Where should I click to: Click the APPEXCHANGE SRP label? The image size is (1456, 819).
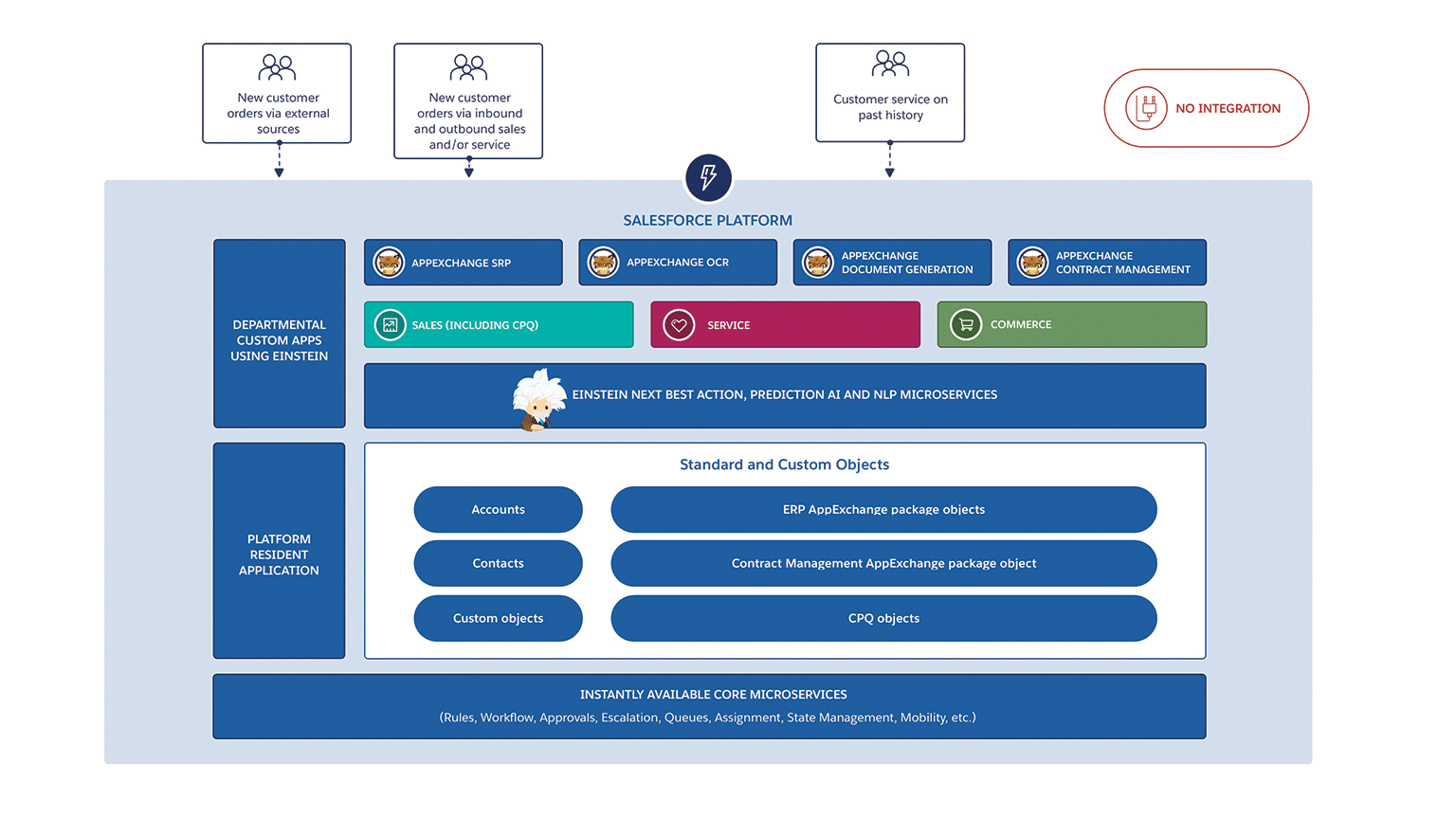point(461,264)
